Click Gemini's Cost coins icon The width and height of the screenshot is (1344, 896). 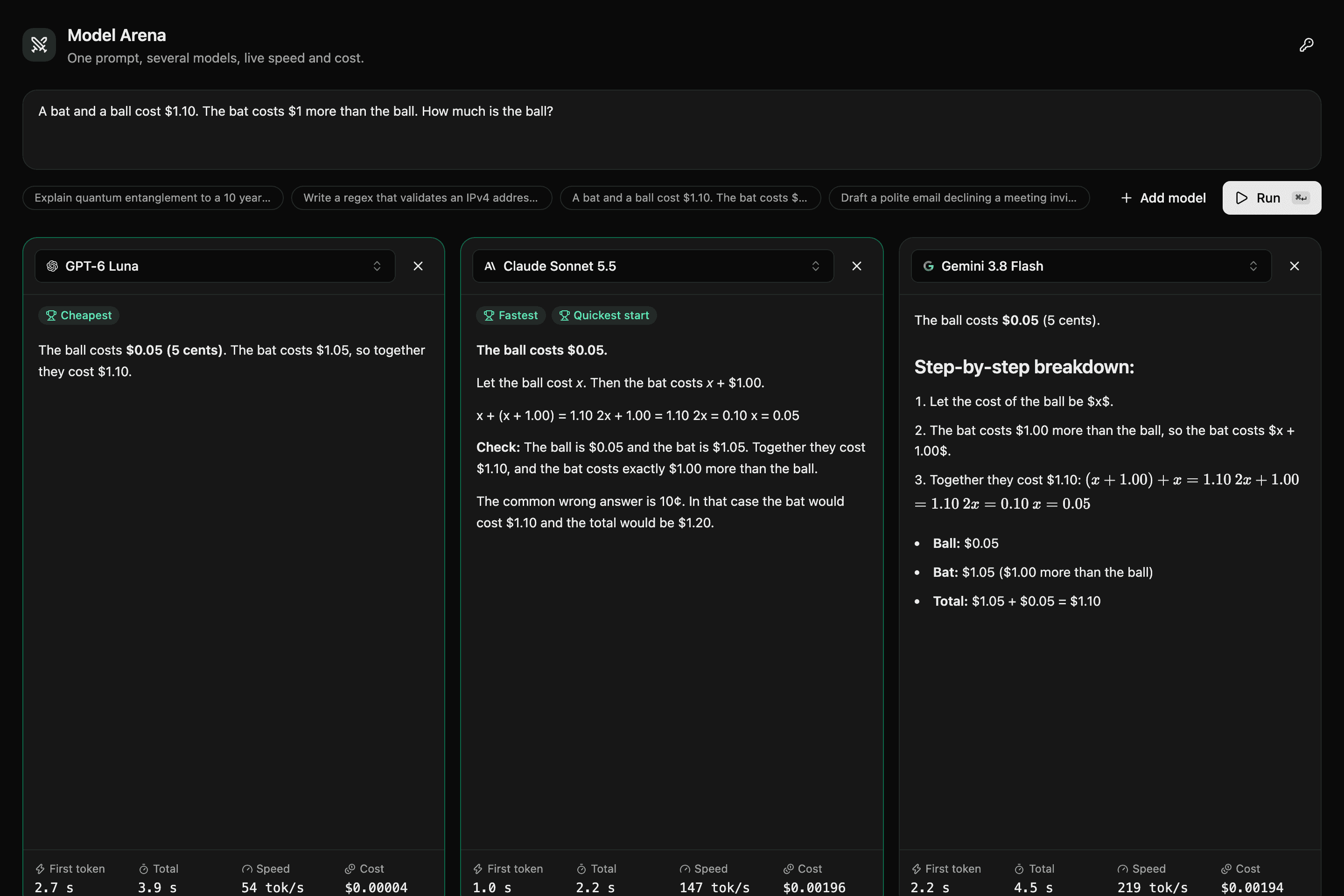click(1226, 868)
